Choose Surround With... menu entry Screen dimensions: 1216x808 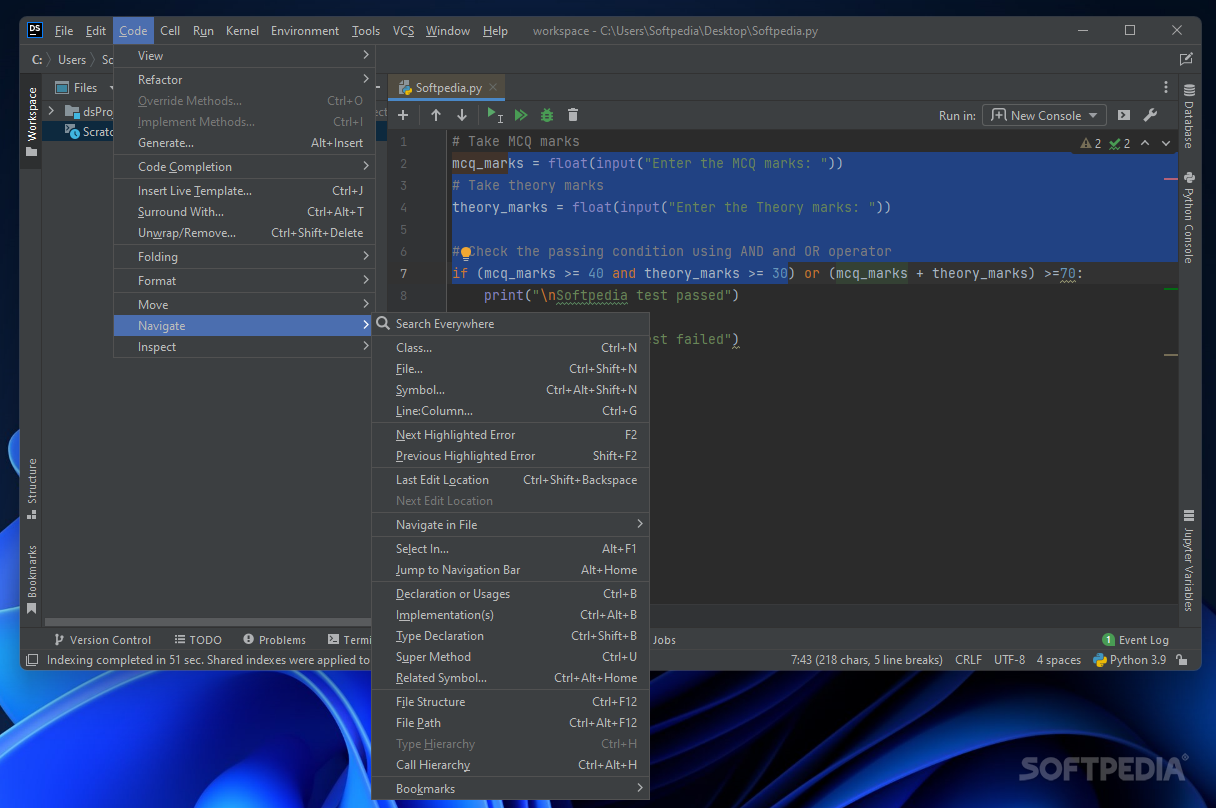pos(244,212)
